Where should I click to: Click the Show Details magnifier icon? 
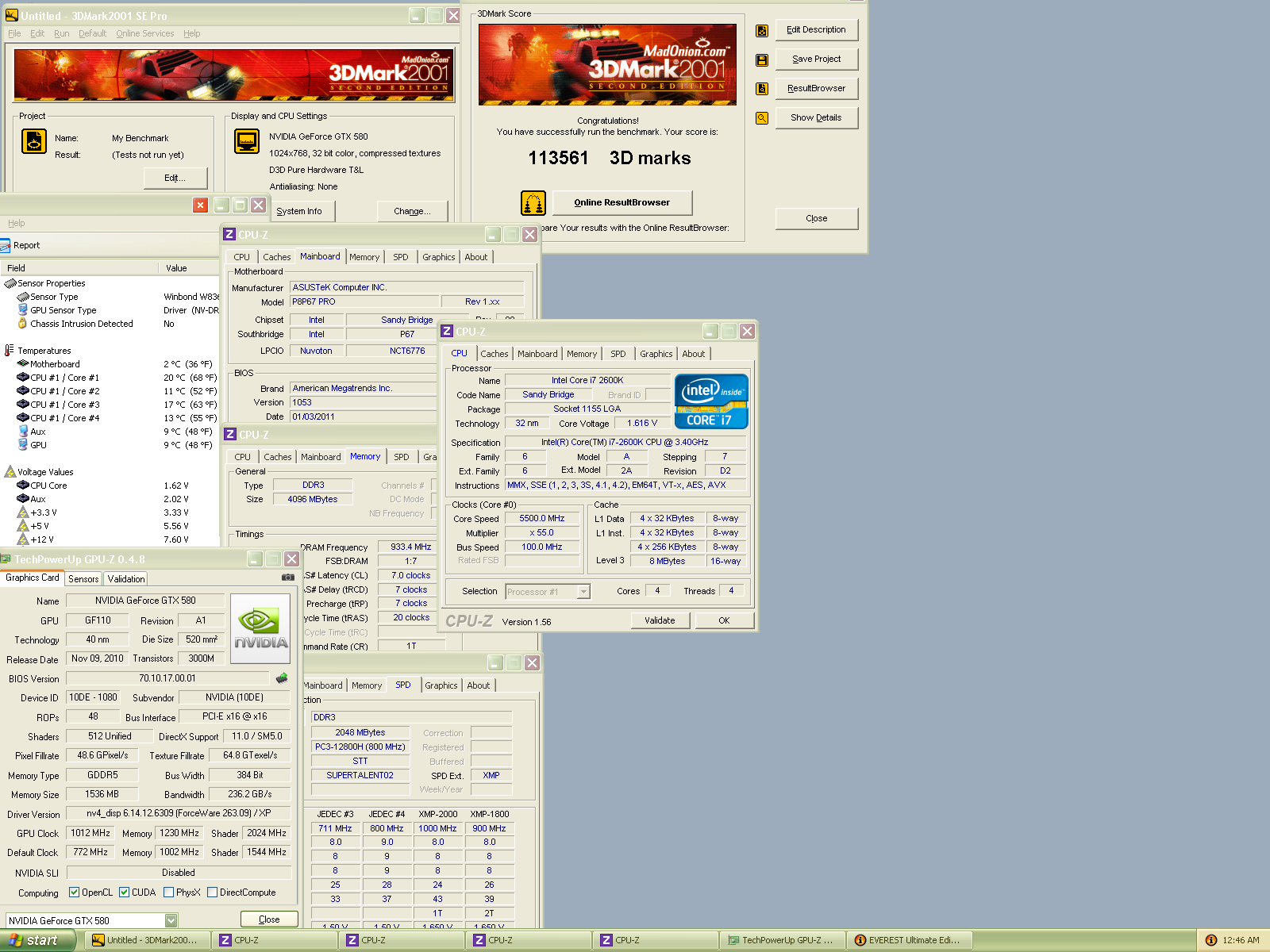762,118
